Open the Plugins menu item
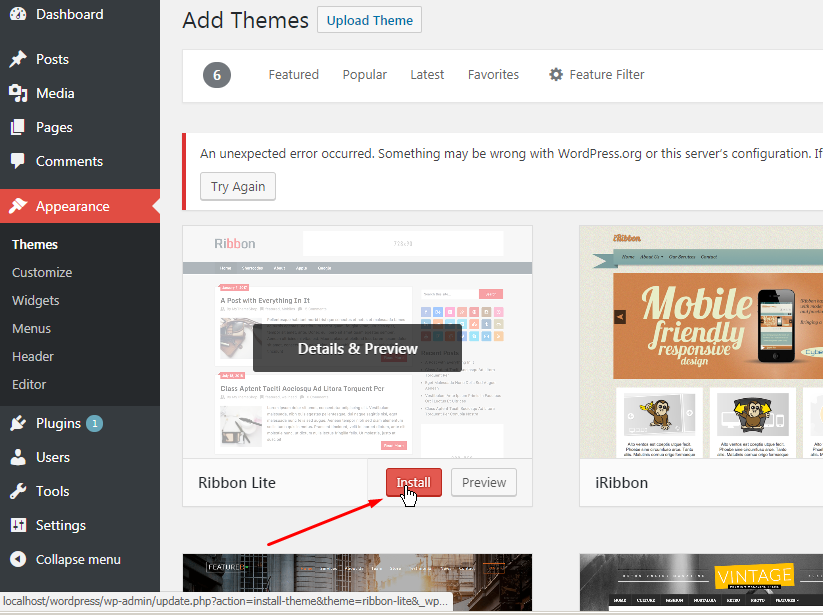 (80, 423)
